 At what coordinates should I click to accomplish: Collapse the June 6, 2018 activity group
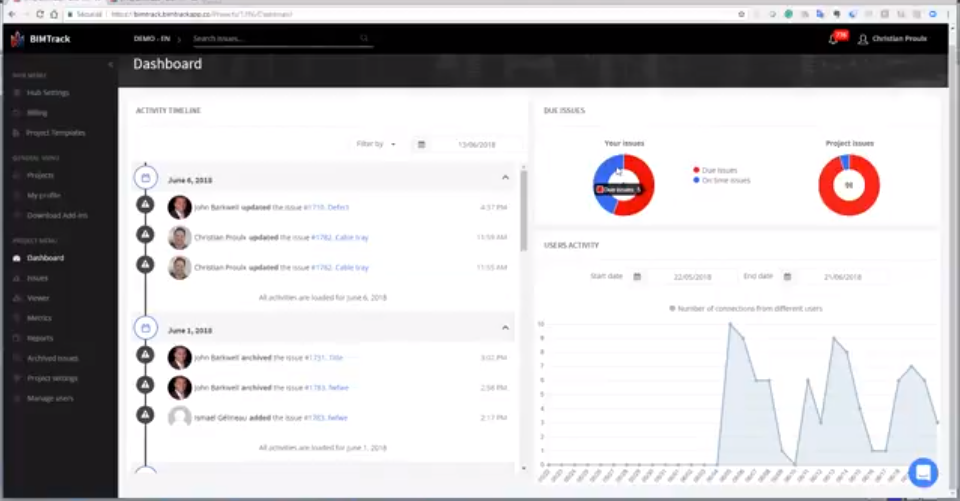(505, 178)
